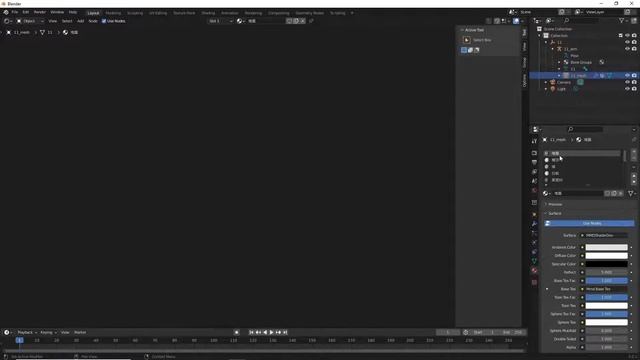Click the Select Box tool icon

tap(467, 40)
